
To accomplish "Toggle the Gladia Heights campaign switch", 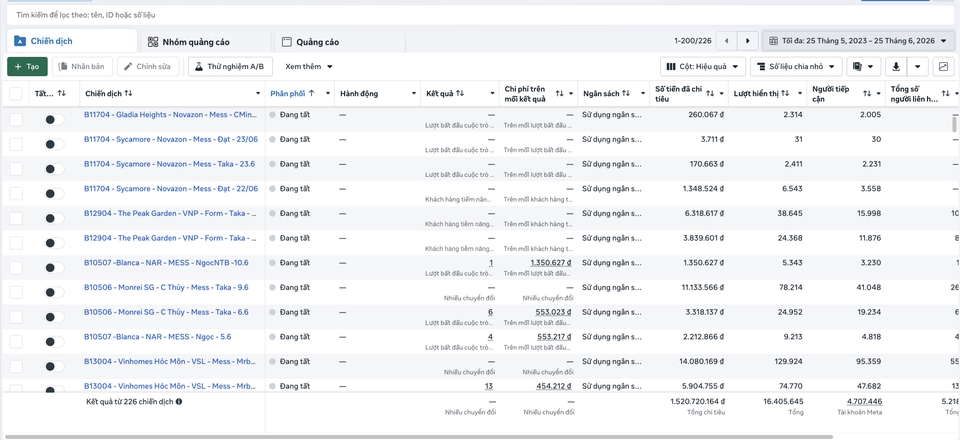I will pos(54,120).
